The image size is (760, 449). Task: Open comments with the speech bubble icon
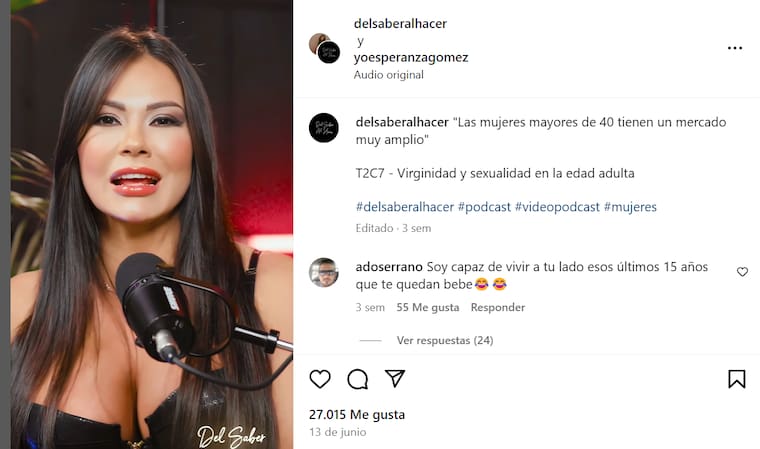358,379
